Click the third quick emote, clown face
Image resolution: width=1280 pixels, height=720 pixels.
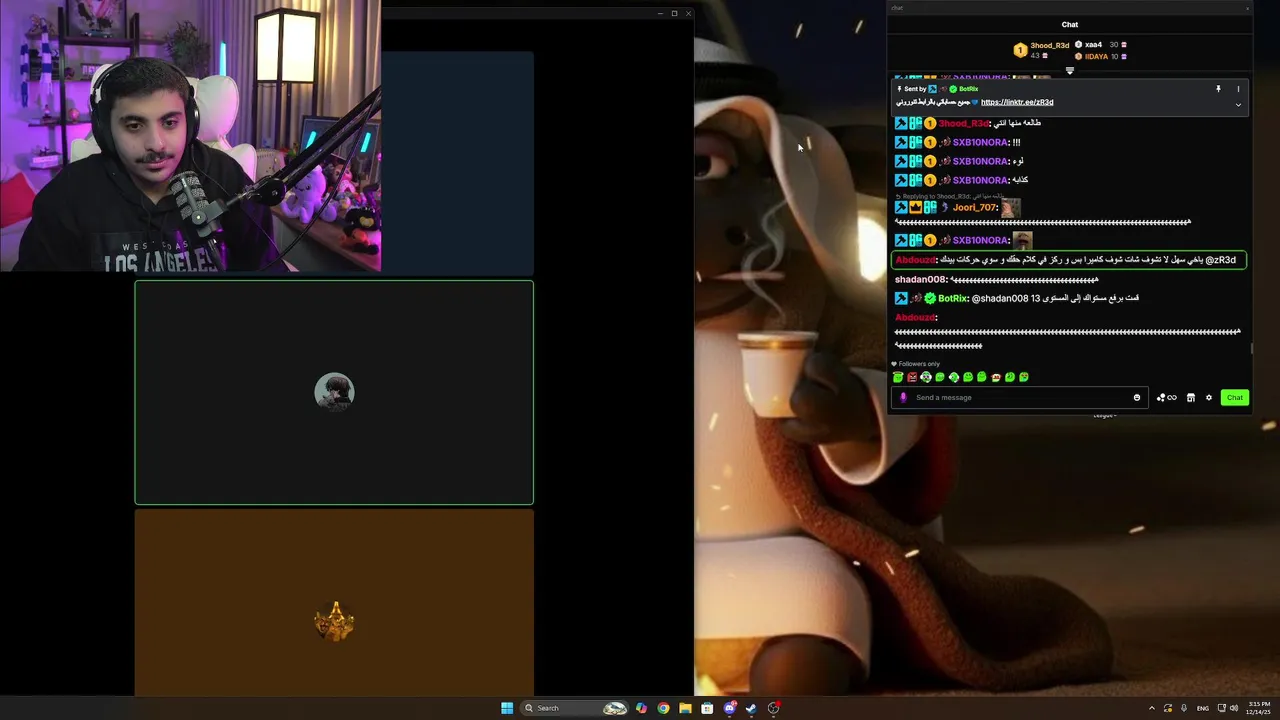(926, 377)
